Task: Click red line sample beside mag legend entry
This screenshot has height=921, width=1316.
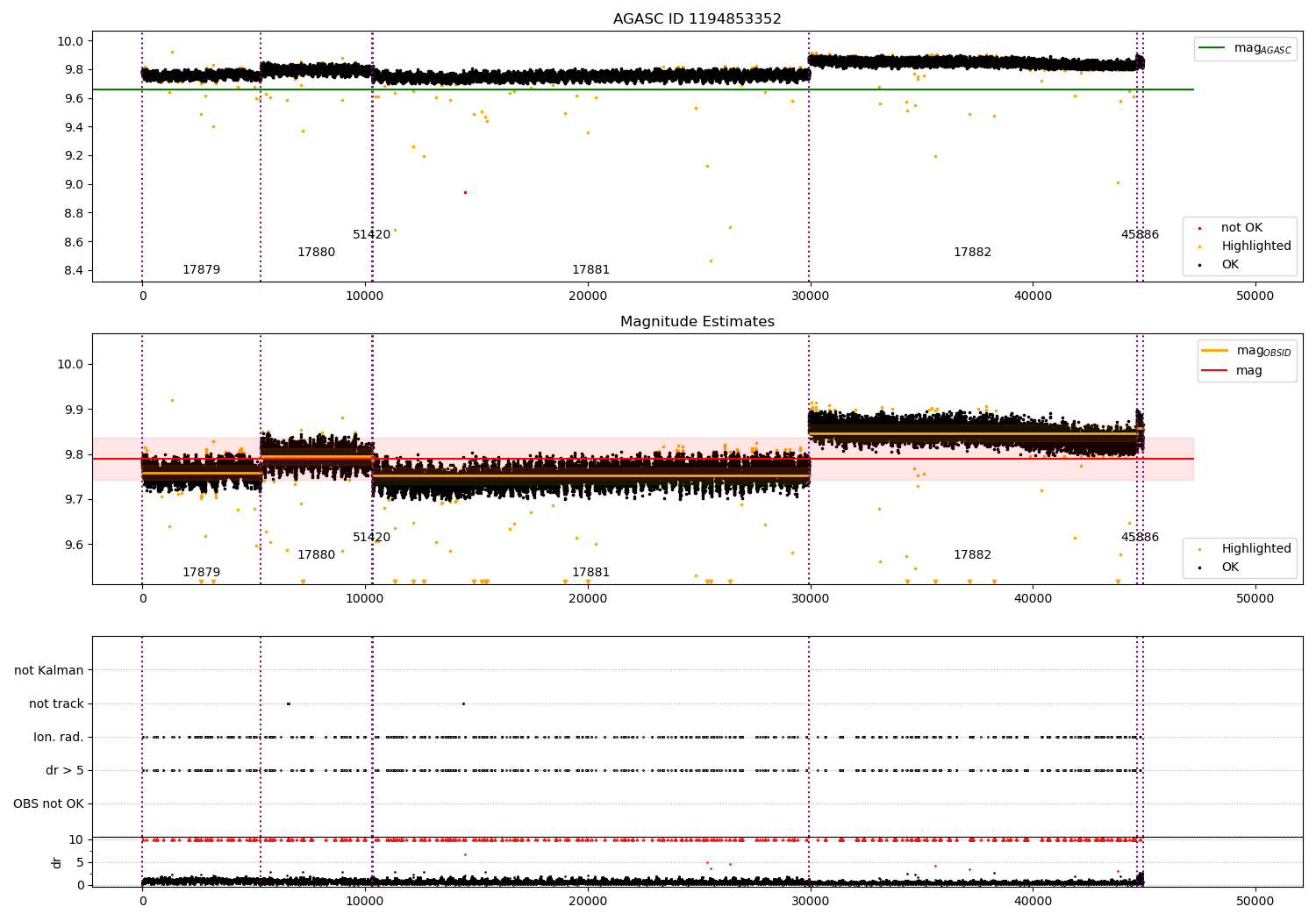Action: [1214, 371]
